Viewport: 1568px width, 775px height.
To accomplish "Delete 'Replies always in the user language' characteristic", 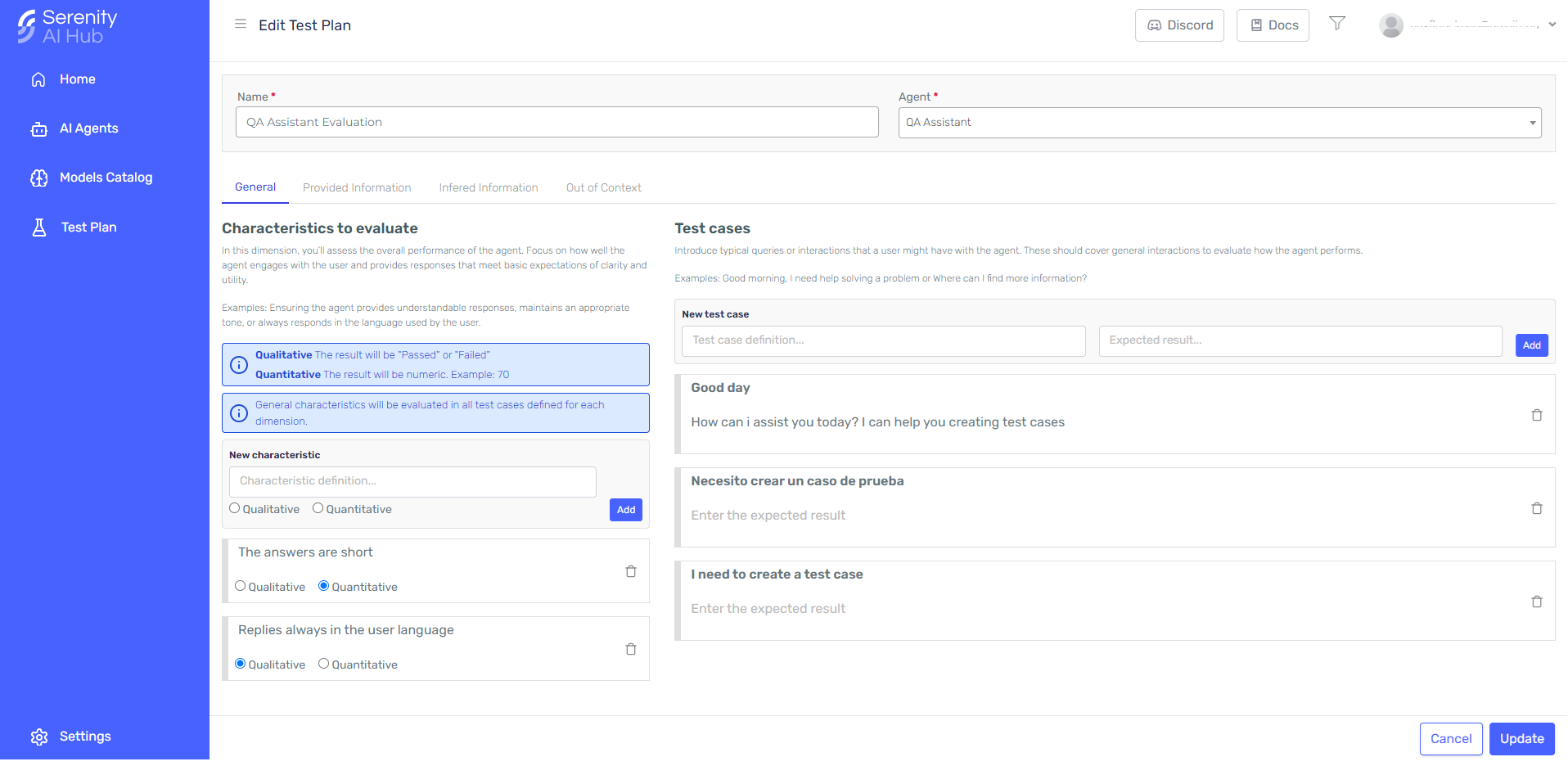I will [x=631, y=649].
